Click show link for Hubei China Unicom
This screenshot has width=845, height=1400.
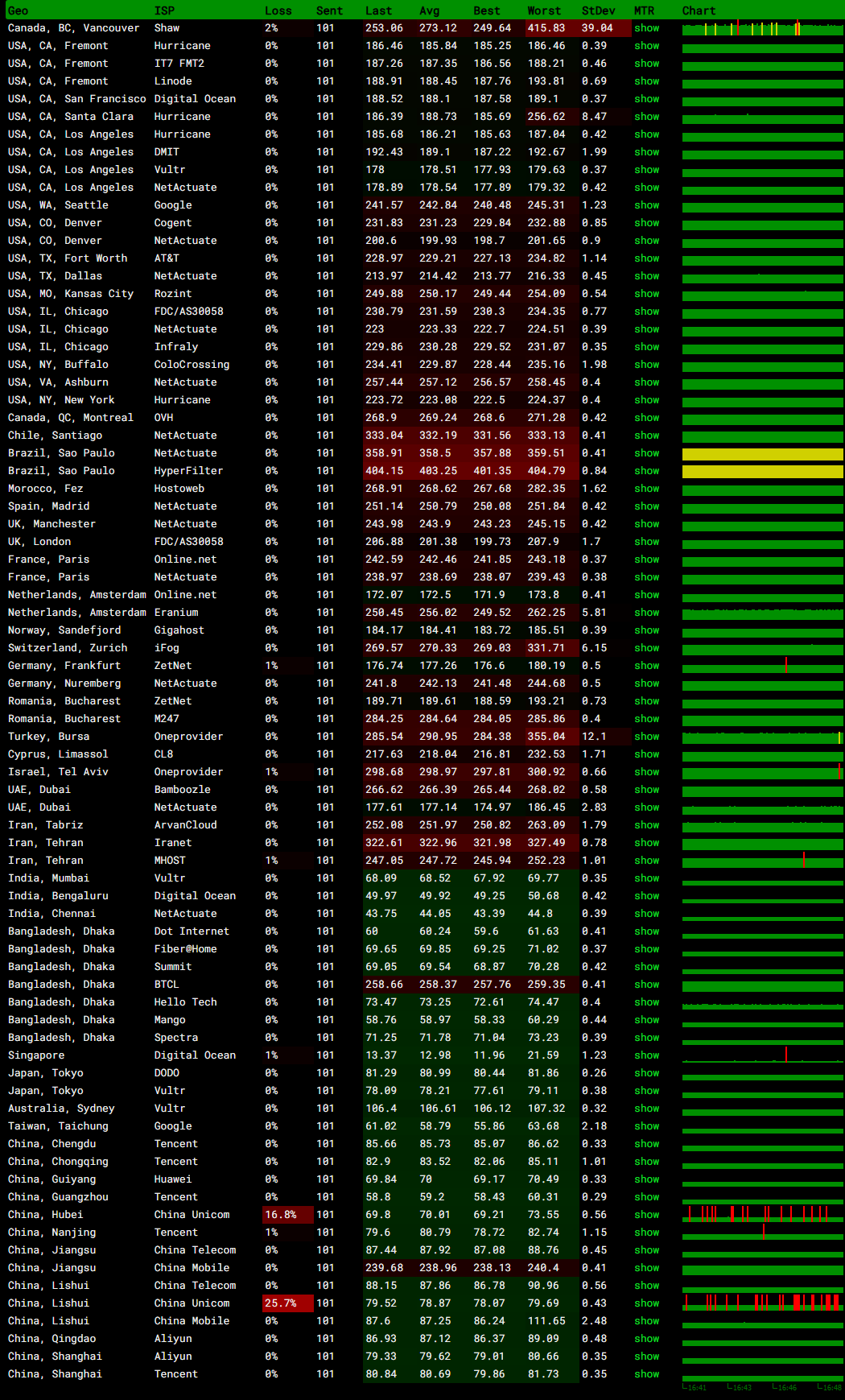click(x=646, y=1215)
